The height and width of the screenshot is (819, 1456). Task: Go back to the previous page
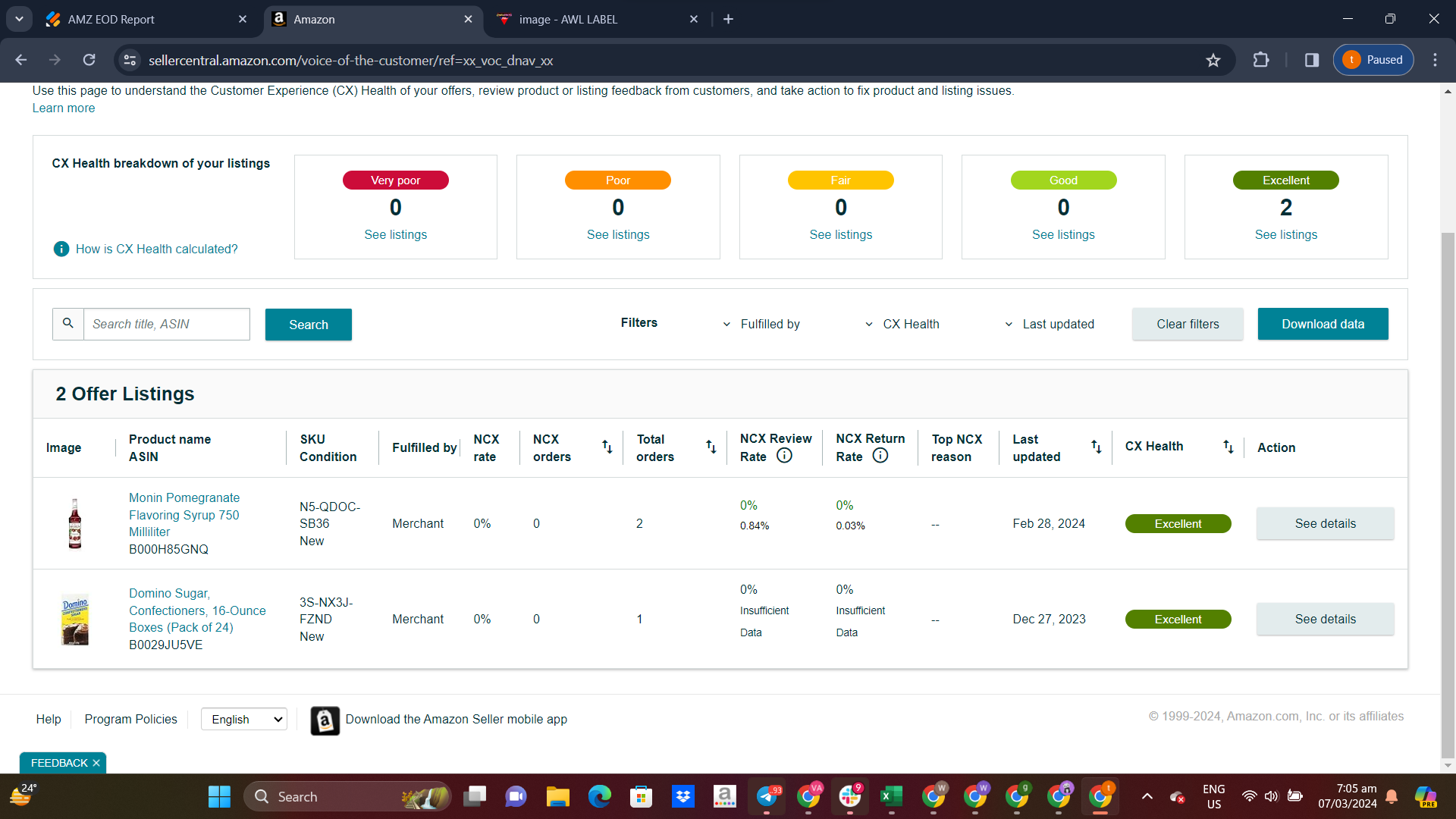point(21,60)
